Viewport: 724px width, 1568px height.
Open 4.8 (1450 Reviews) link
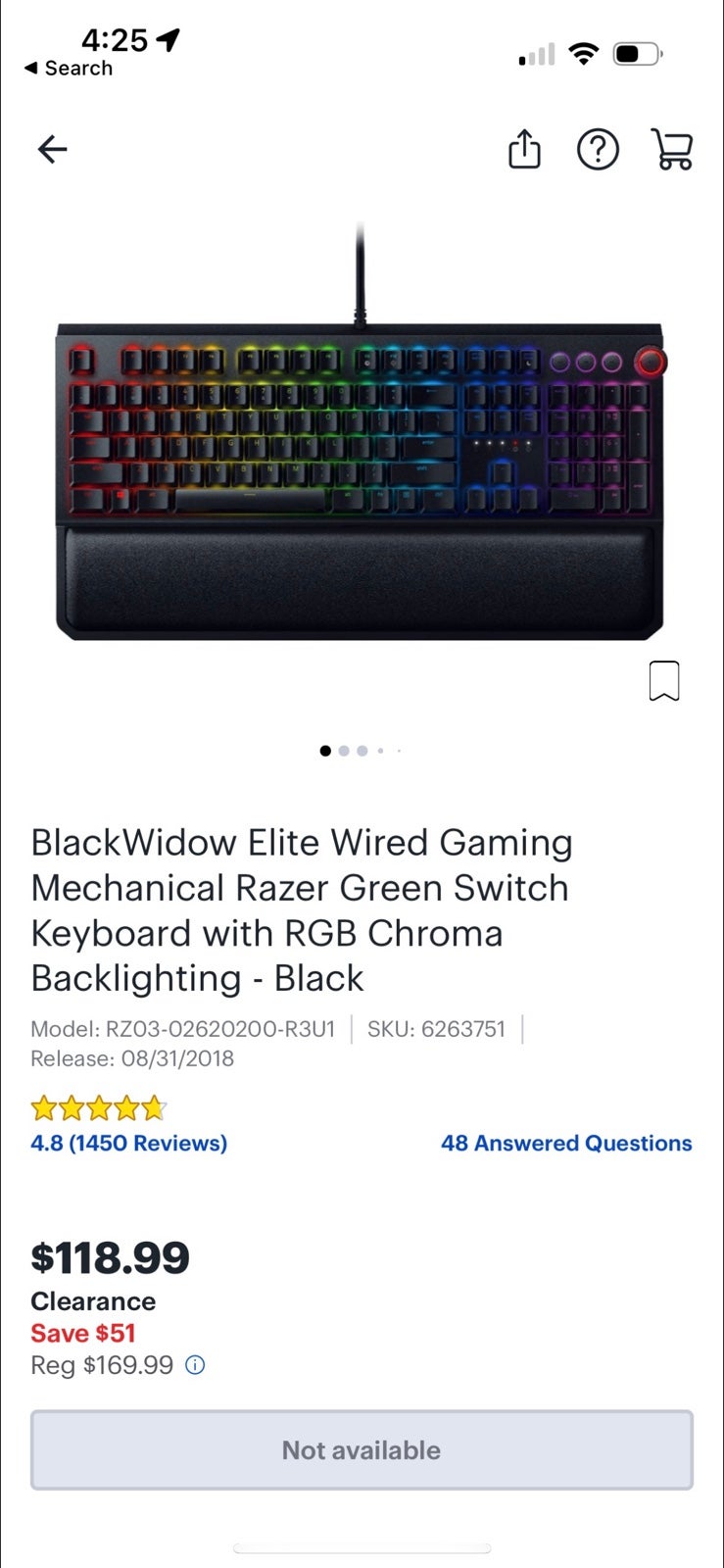point(128,1143)
